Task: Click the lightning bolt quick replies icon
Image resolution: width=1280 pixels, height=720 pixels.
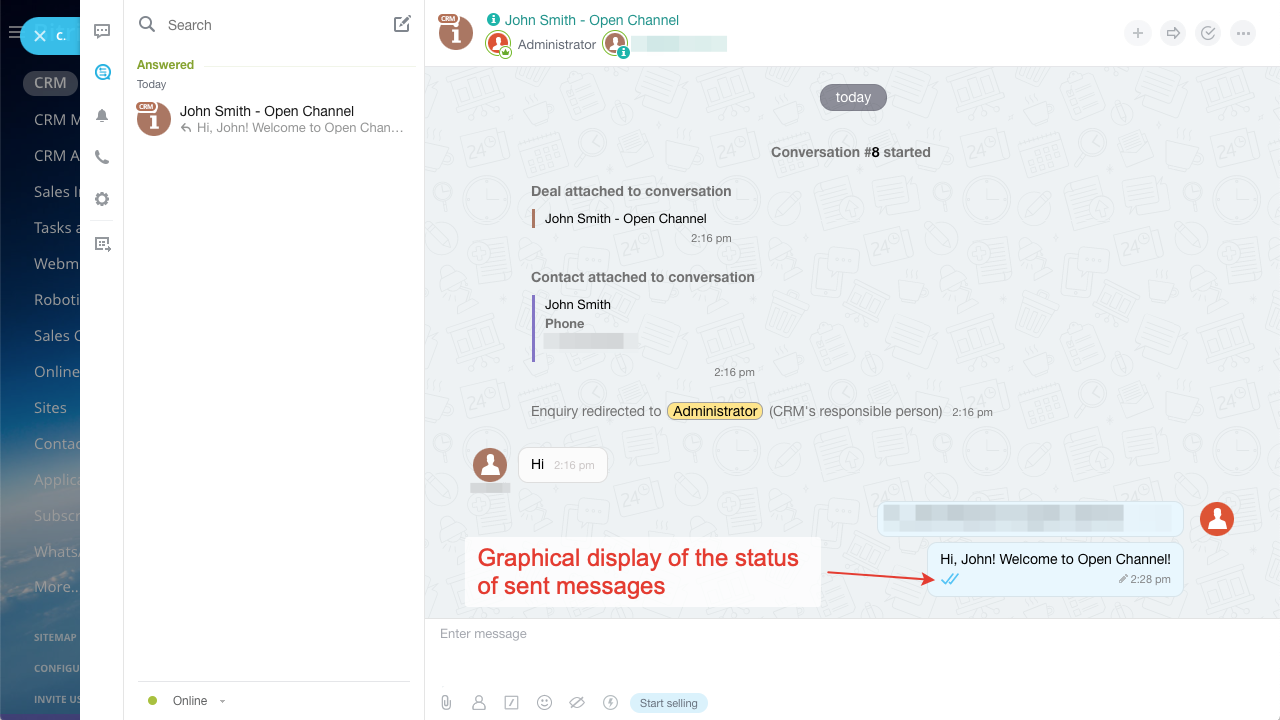Action: tap(610, 703)
